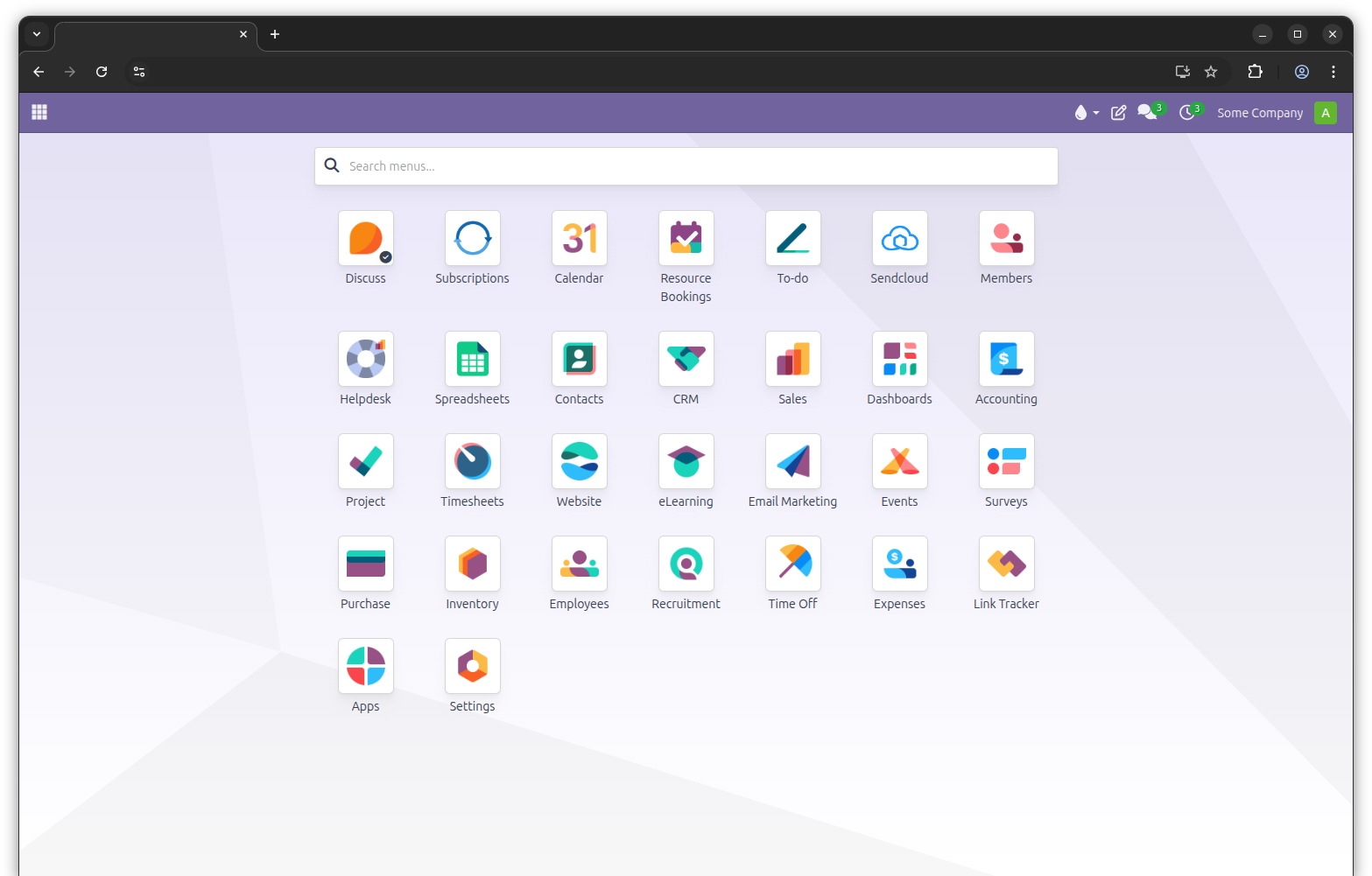The width and height of the screenshot is (1372, 876).
Task: Open the Settings app
Action: point(472,667)
